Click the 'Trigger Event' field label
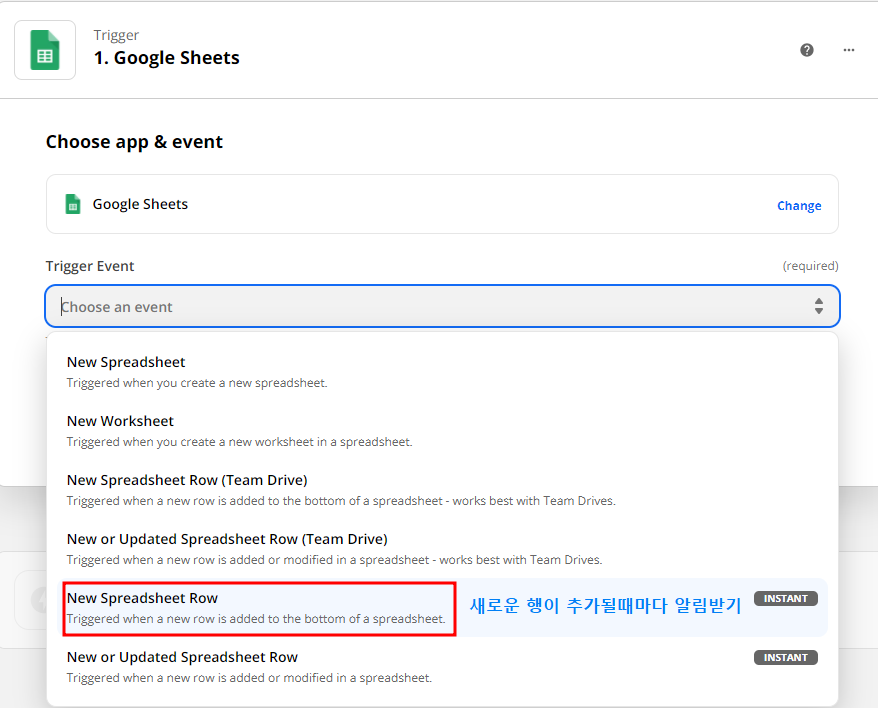 (x=90, y=266)
